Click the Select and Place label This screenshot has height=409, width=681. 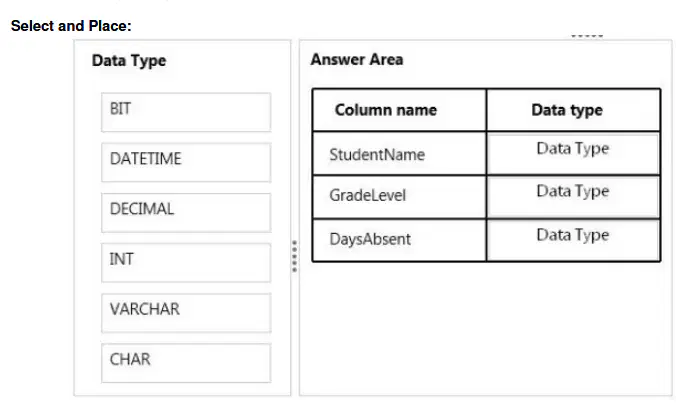[x=71, y=26]
